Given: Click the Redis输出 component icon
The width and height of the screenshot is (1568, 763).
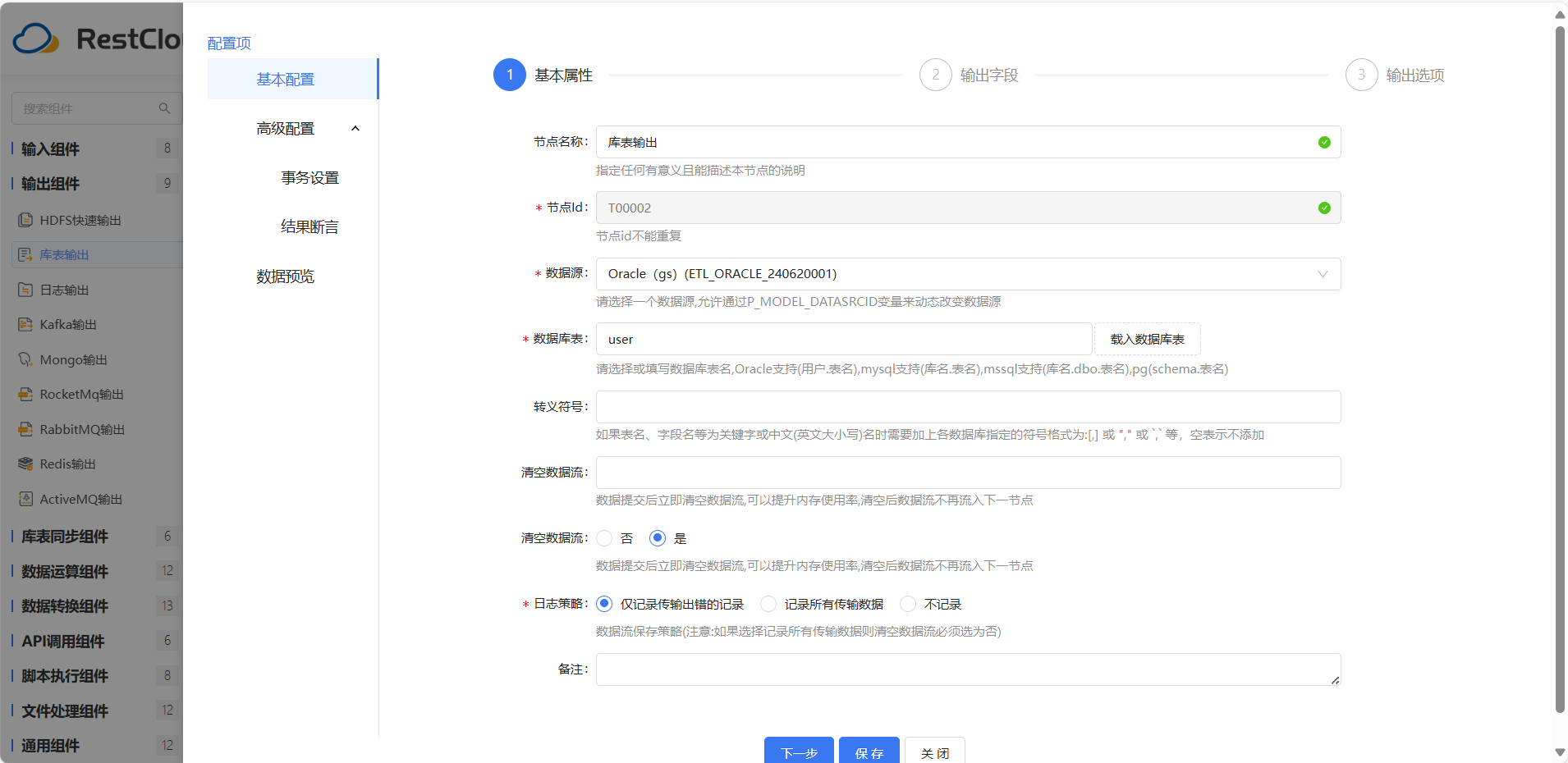Looking at the screenshot, I should [25, 464].
